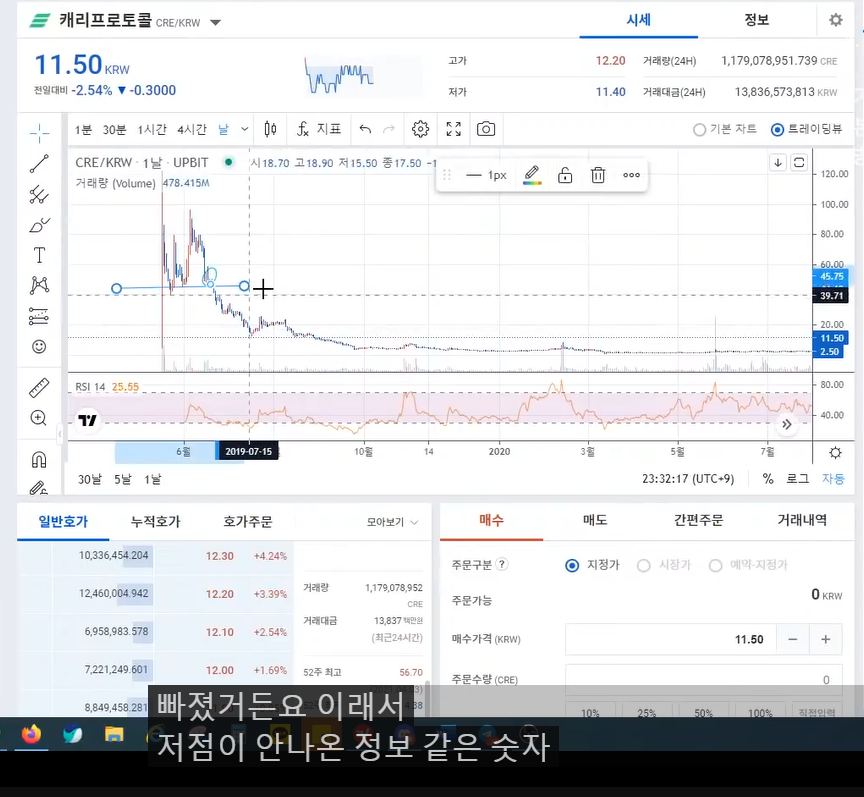Open the emoji icons tool
Screen dimensions: 864x797
(39, 347)
